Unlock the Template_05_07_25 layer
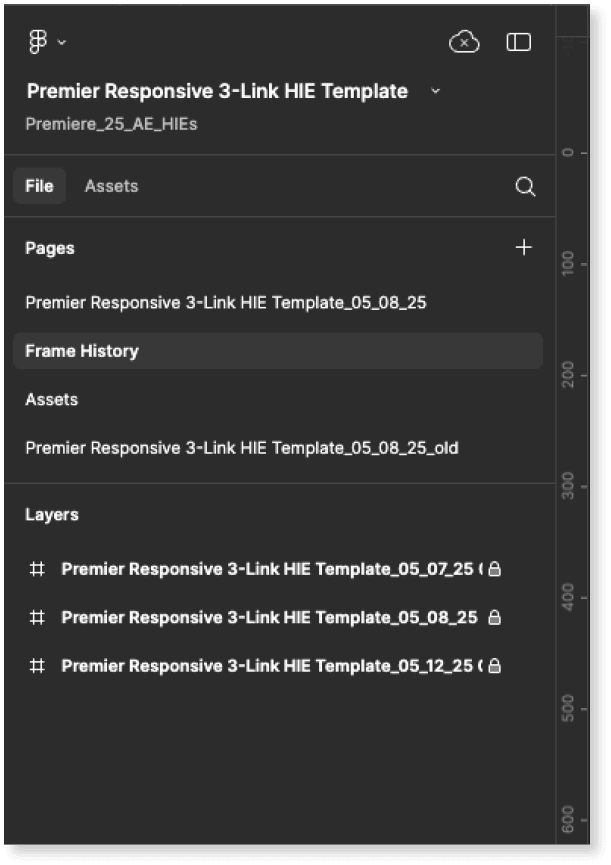The height and width of the screenshot is (865, 611). pyautogui.click(x=494, y=569)
